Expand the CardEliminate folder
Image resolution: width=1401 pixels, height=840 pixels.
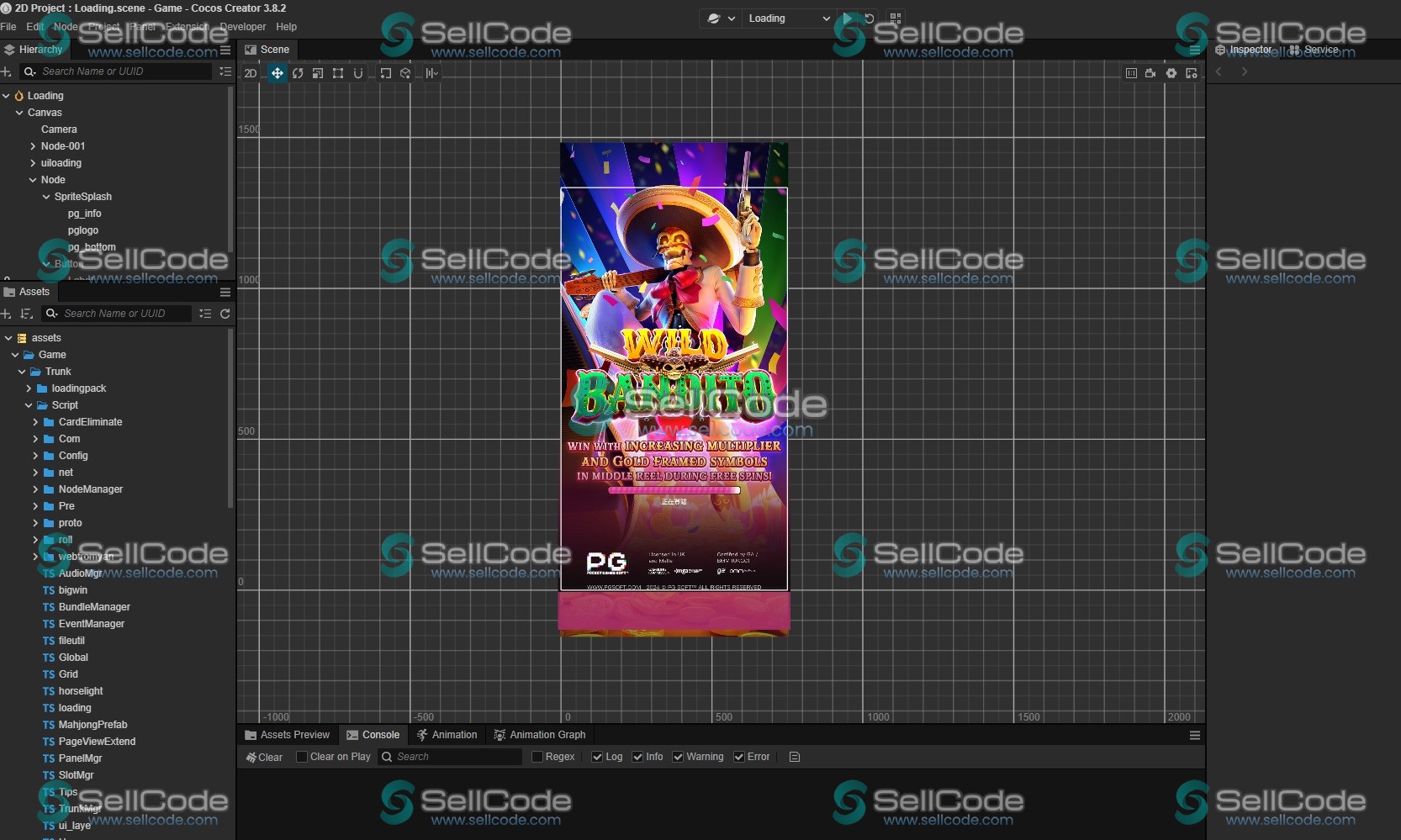tap(35, 422)
